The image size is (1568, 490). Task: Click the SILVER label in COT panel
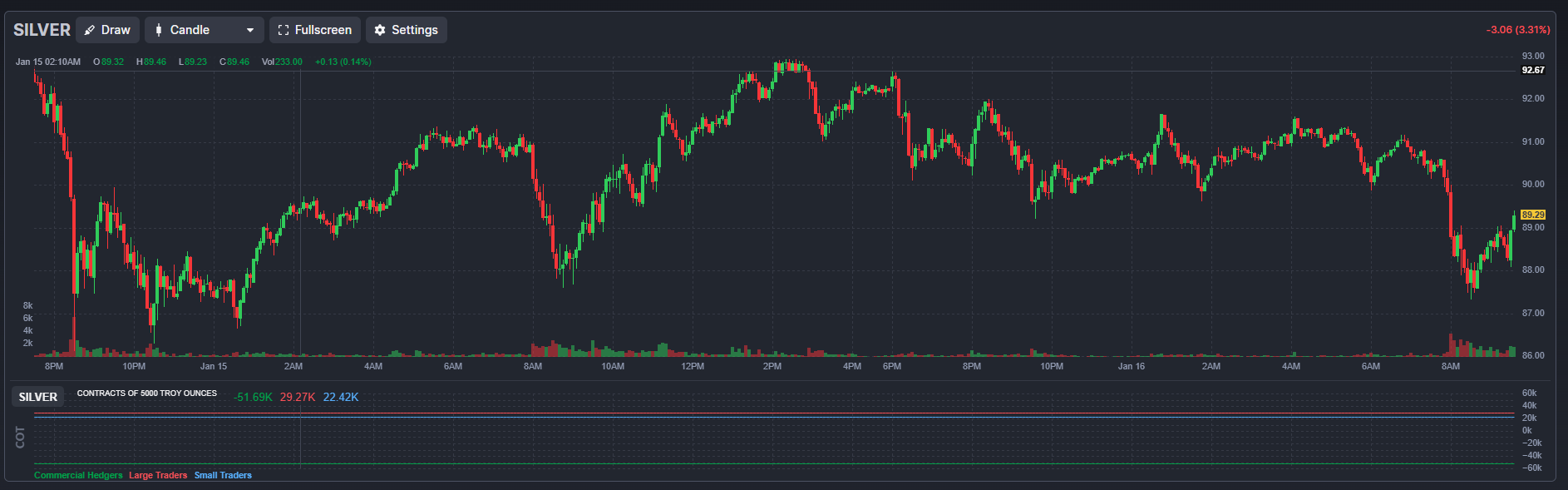point(38,397)
